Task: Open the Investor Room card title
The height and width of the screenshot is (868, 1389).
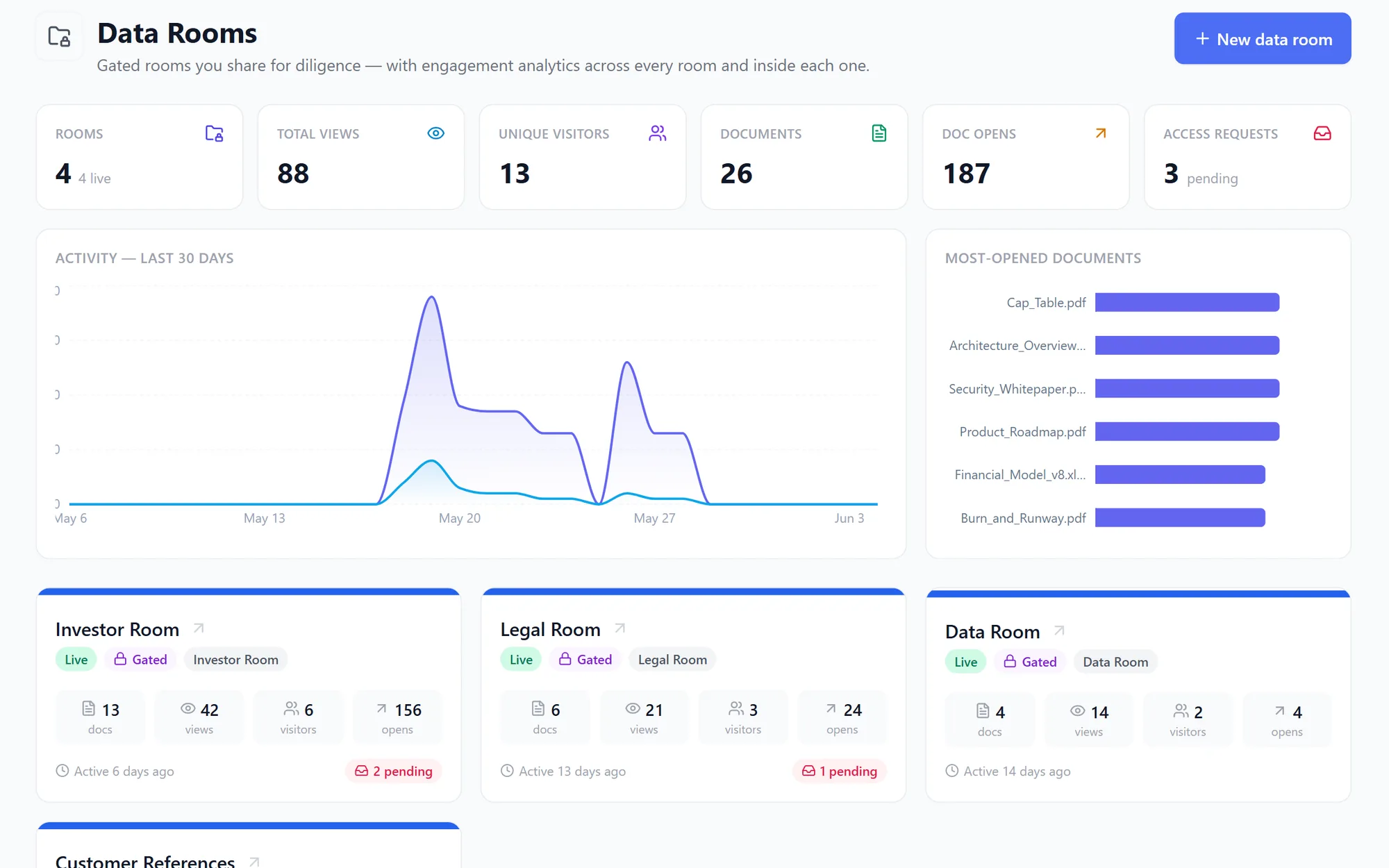Action: pos(117,629)
